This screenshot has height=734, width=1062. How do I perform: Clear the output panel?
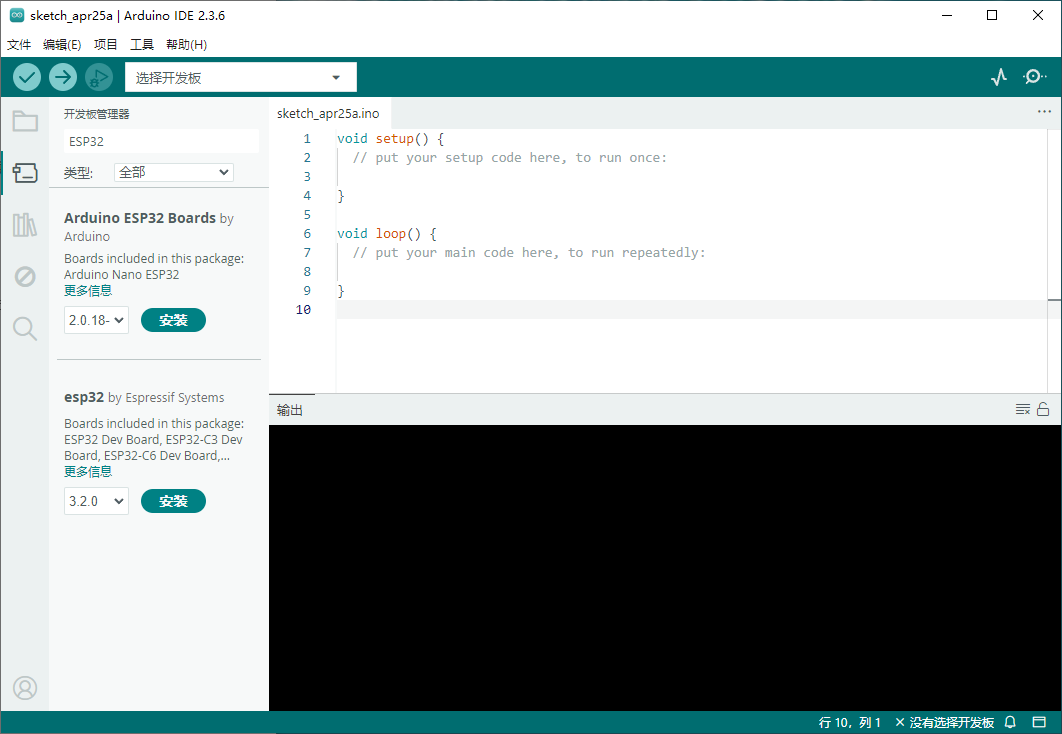click(x=1023, y=409)
